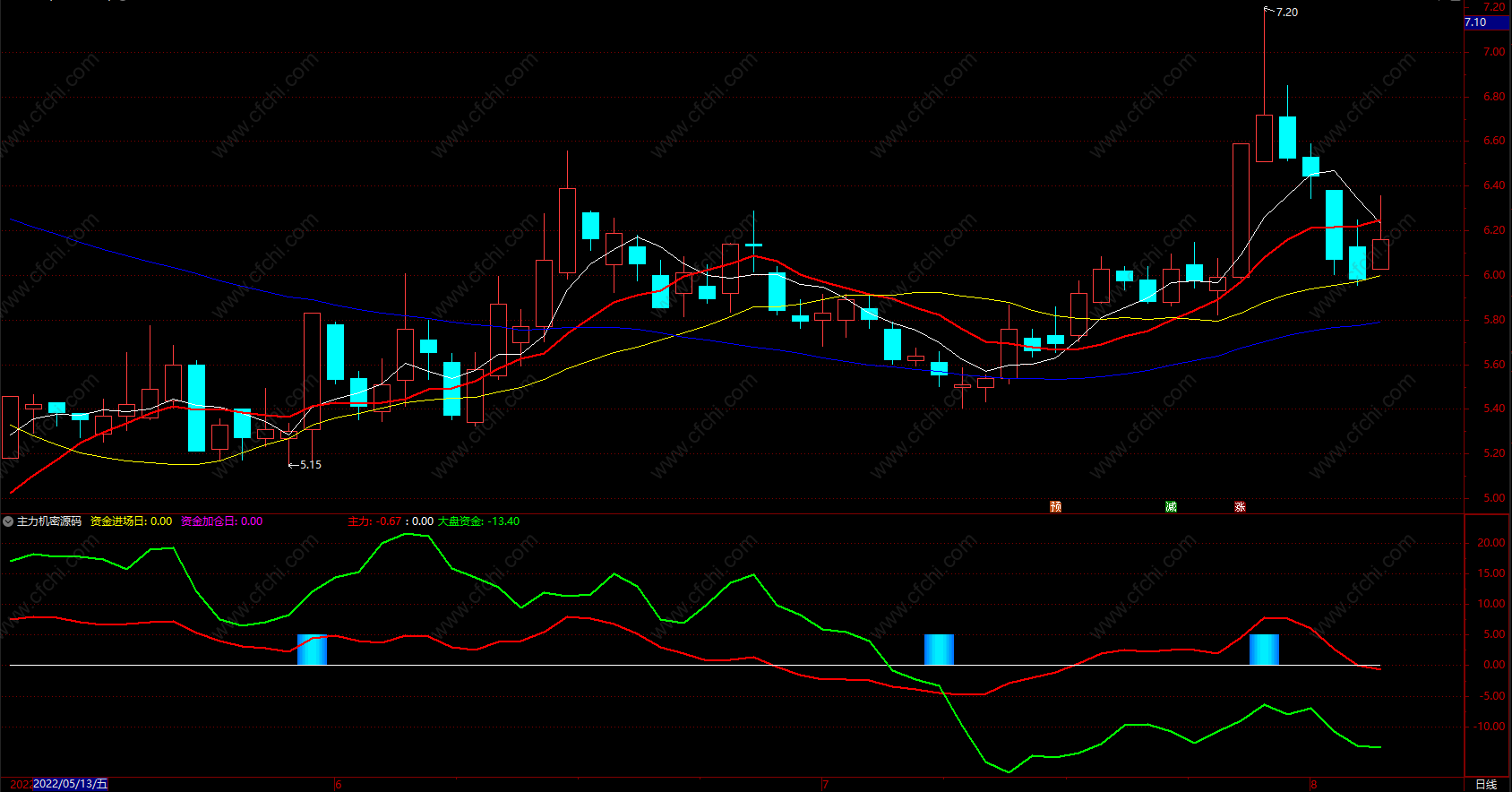Click the 2022/05/13 date label
This screenshot has width=1512, height=792.
coord(71,784)
